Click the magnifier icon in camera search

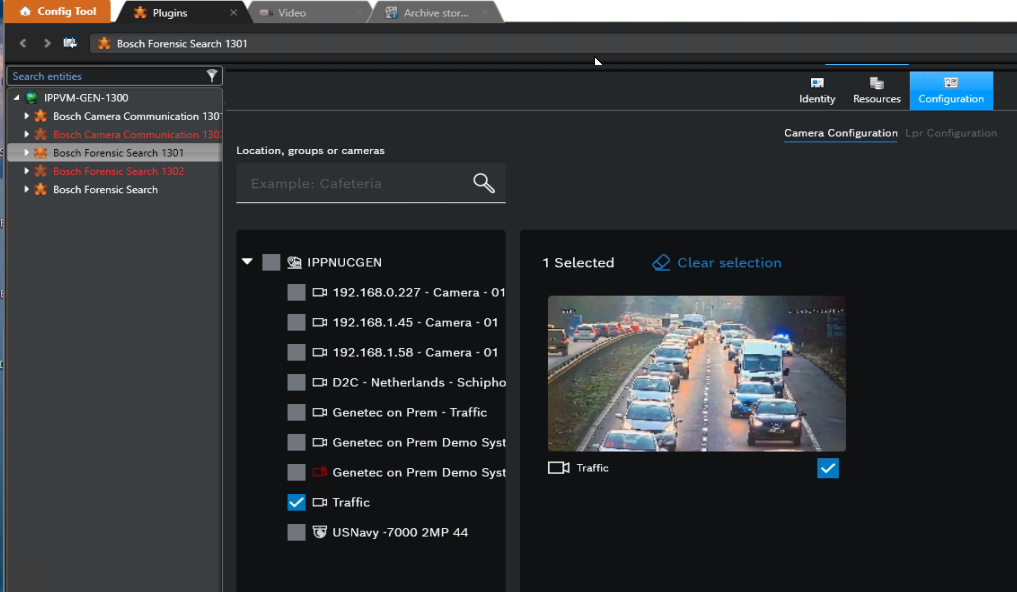[484, 183]
